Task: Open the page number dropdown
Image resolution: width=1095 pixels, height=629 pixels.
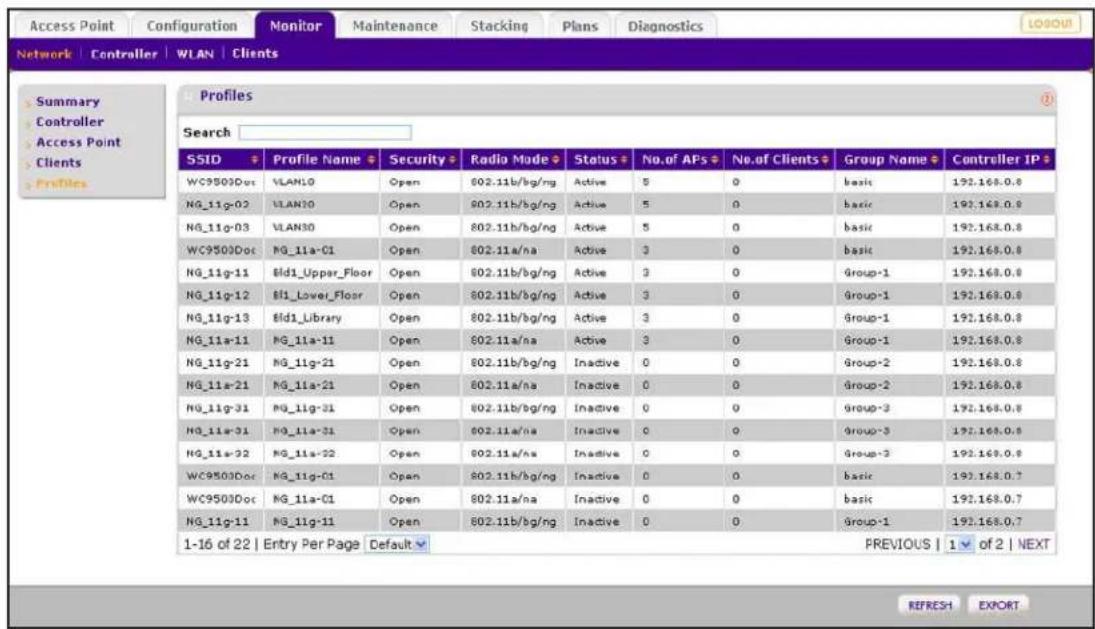Action: click(960, 545)
